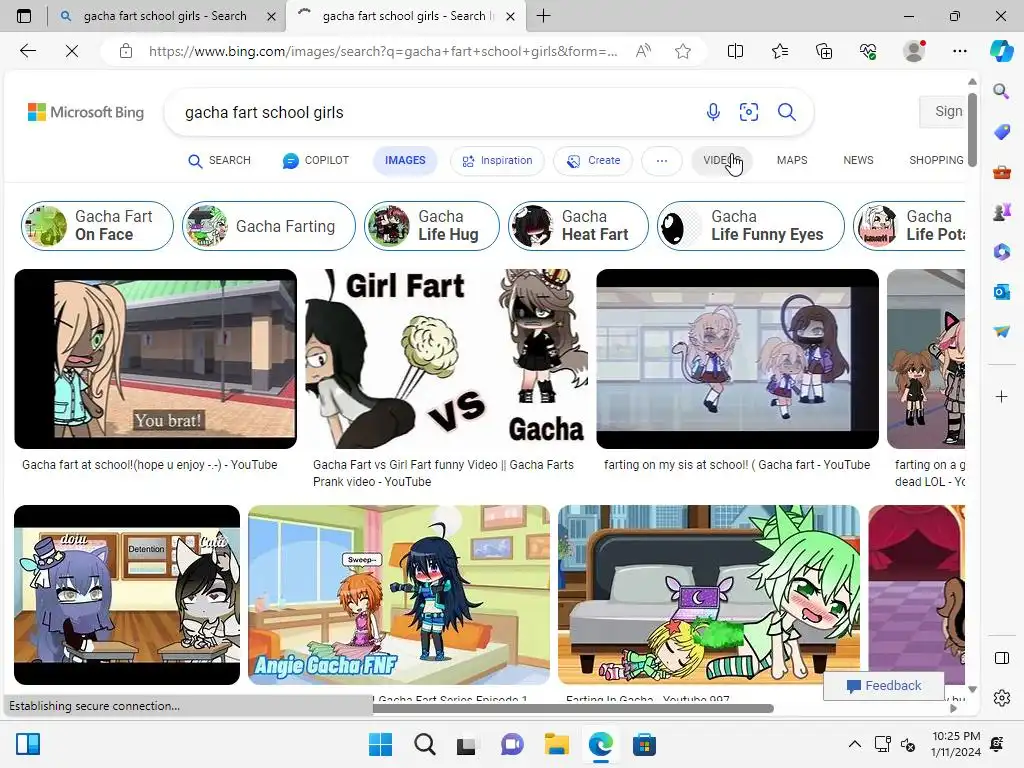Close the active loading tab

[511, 16]
